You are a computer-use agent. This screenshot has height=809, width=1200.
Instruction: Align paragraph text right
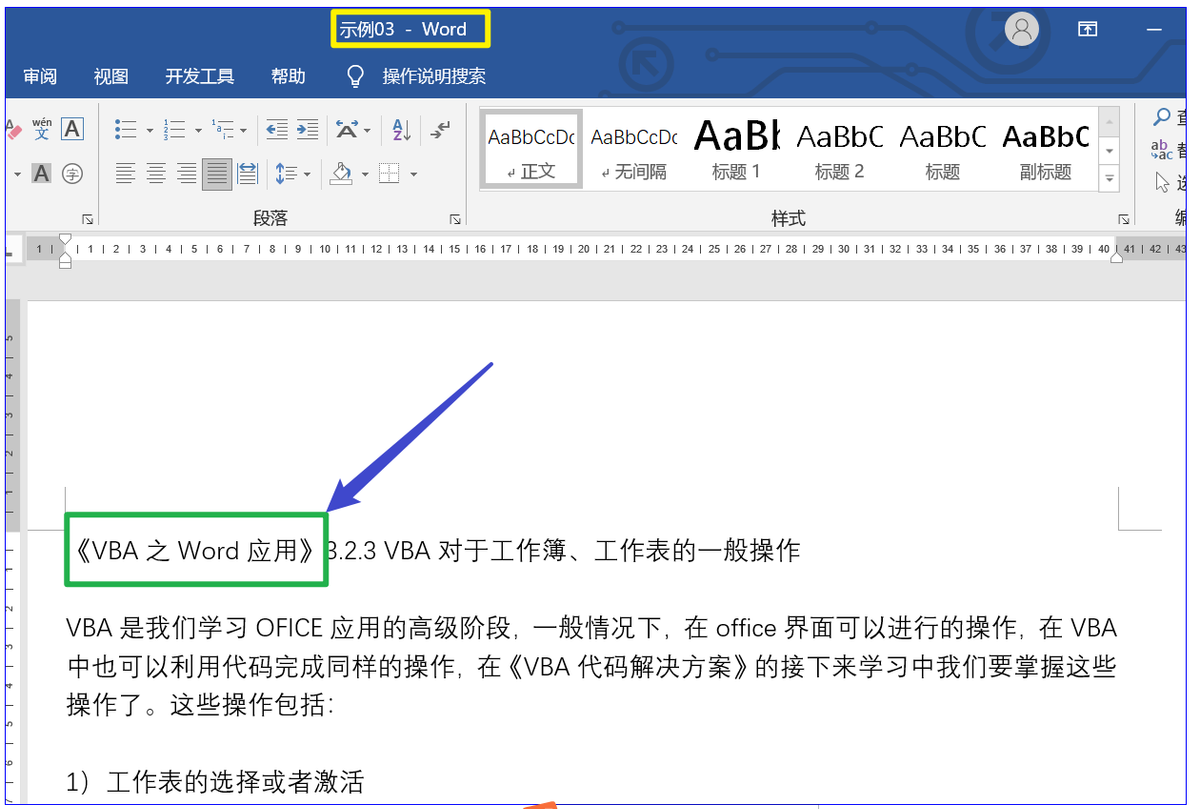[x=186, y=174]
